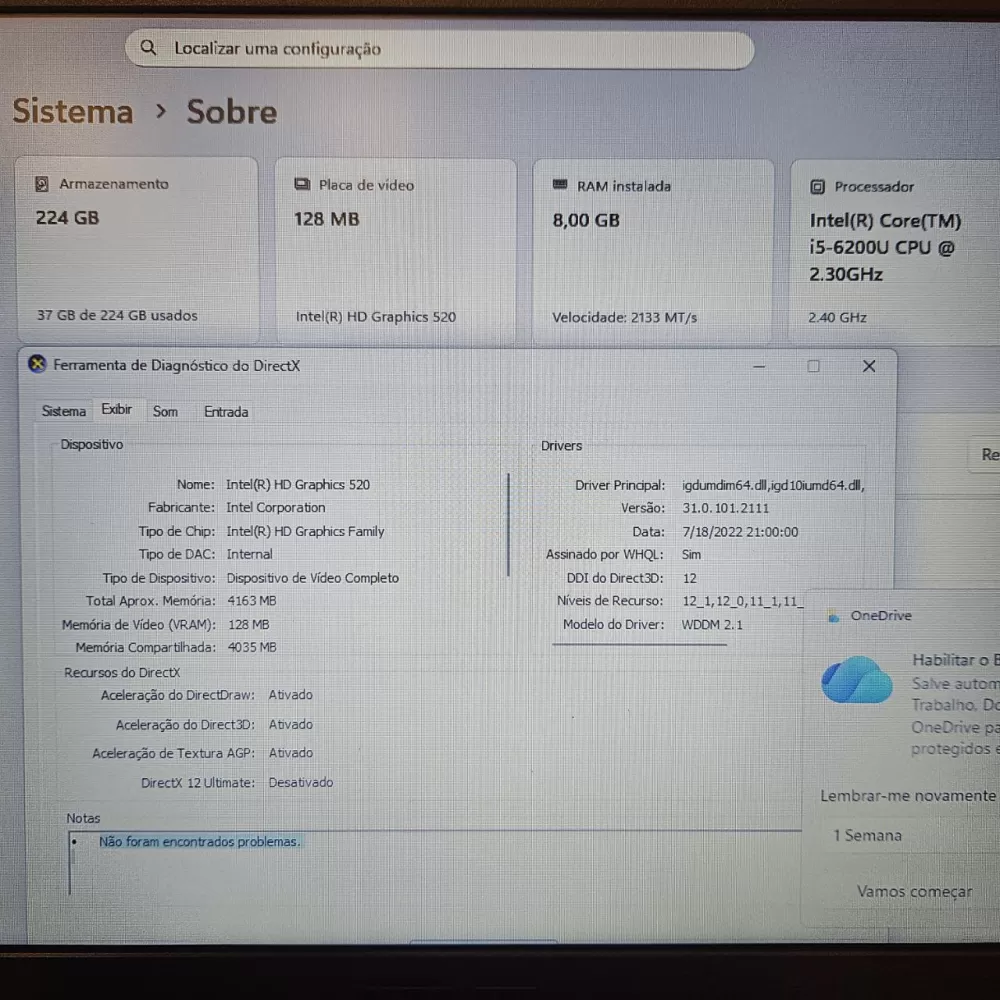
Task: Expand the 1 Semana reminder dropdown
Action: (900, 835)
